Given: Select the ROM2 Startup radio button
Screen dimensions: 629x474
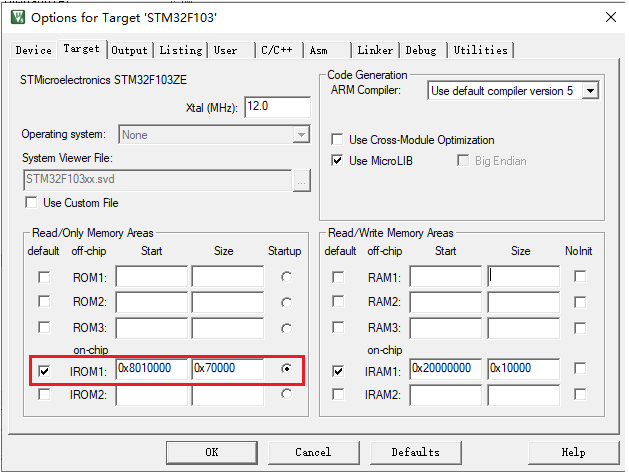Looking at the screenshot, I should click(286, 303).
